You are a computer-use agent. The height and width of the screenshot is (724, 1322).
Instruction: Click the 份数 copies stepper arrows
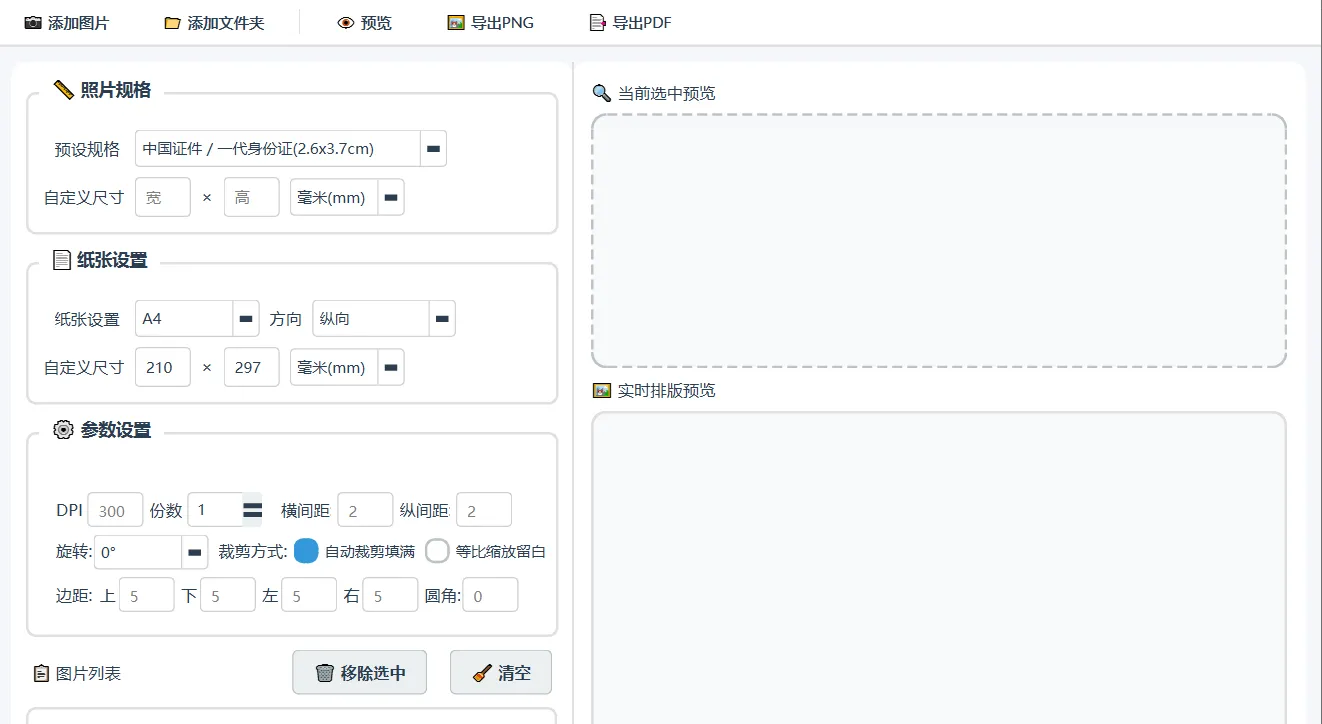(252, 510)
